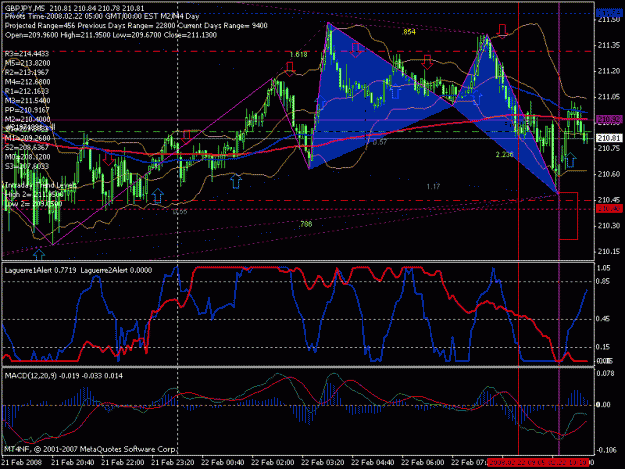Click the R2=213.1967 pivot label

[27, 72]
